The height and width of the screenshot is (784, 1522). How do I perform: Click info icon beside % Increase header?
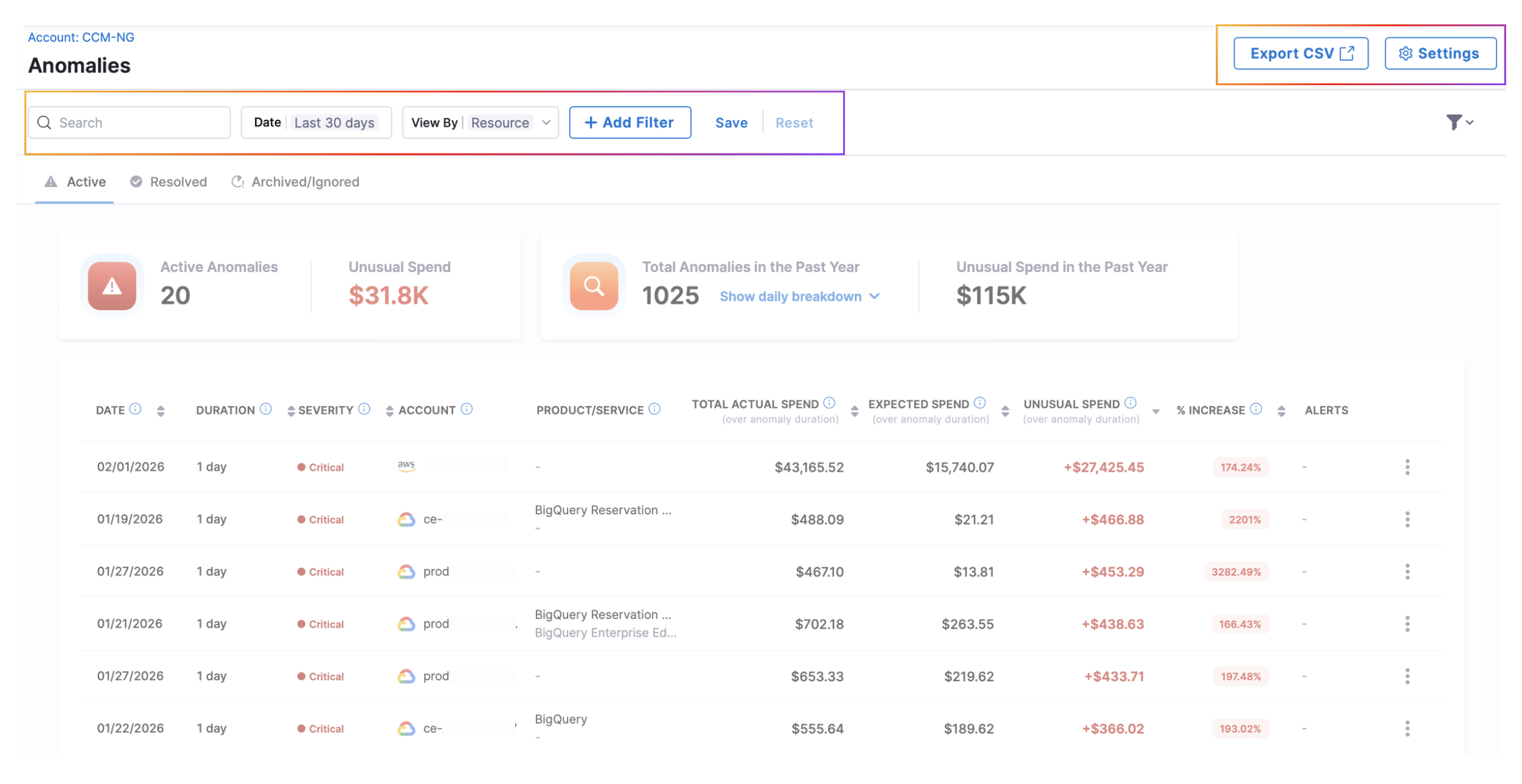click(1256, 408)
